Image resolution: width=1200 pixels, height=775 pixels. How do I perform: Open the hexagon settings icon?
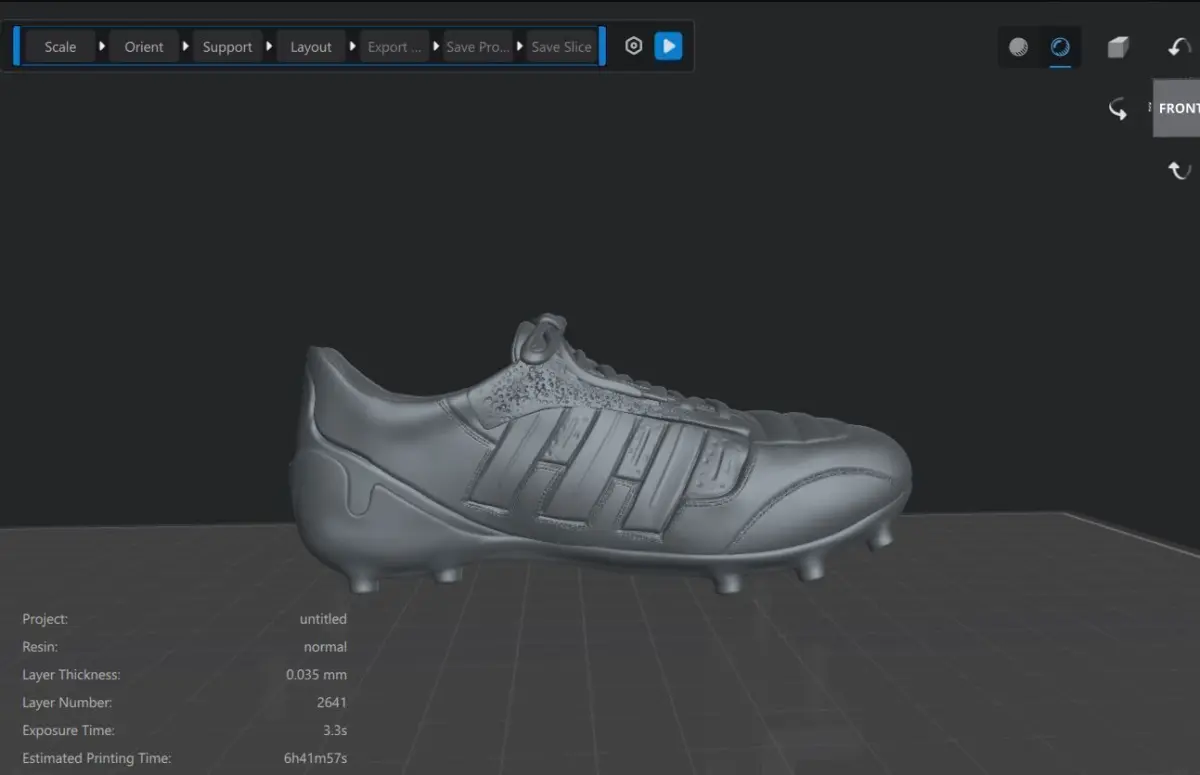633,46
